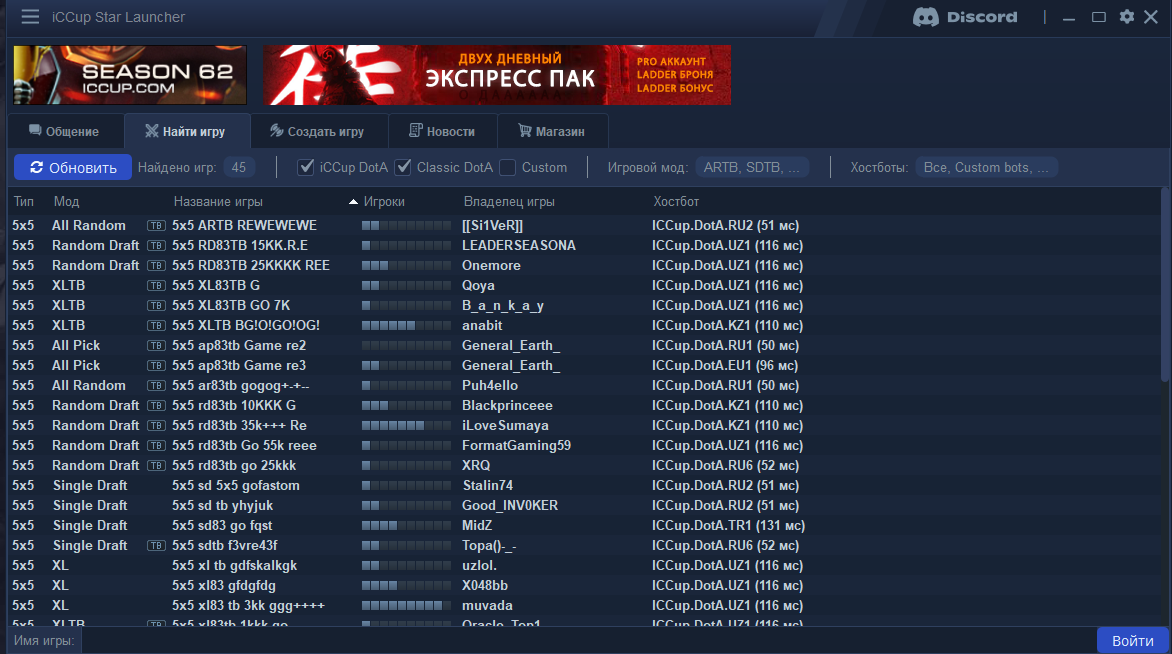The height and width of the screenshot is (654, 1172).
Task: Select game 5x5 sd 5x5 gofastom
Action: [x=235, y=485]
